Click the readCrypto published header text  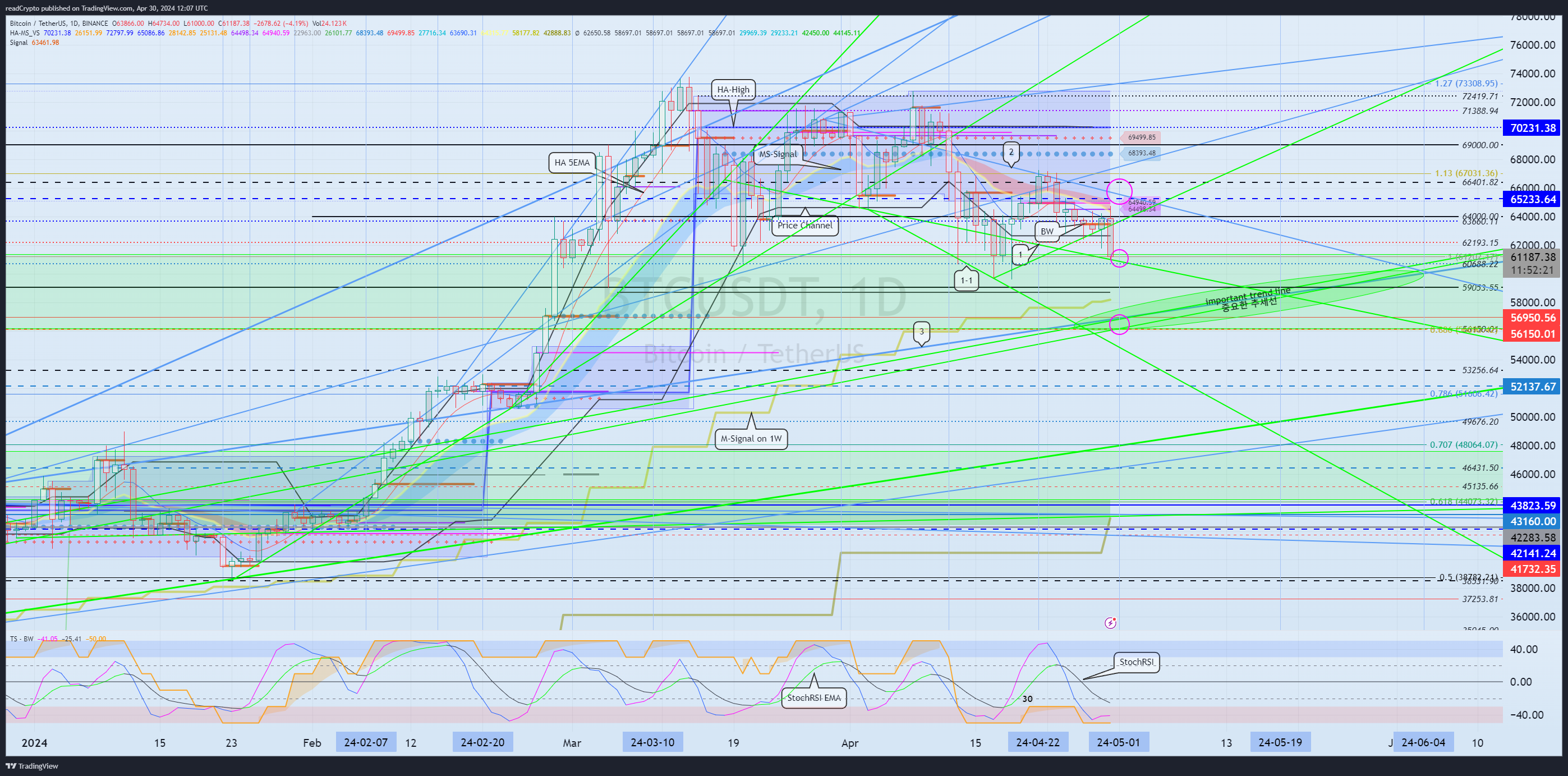click(107, 8)
